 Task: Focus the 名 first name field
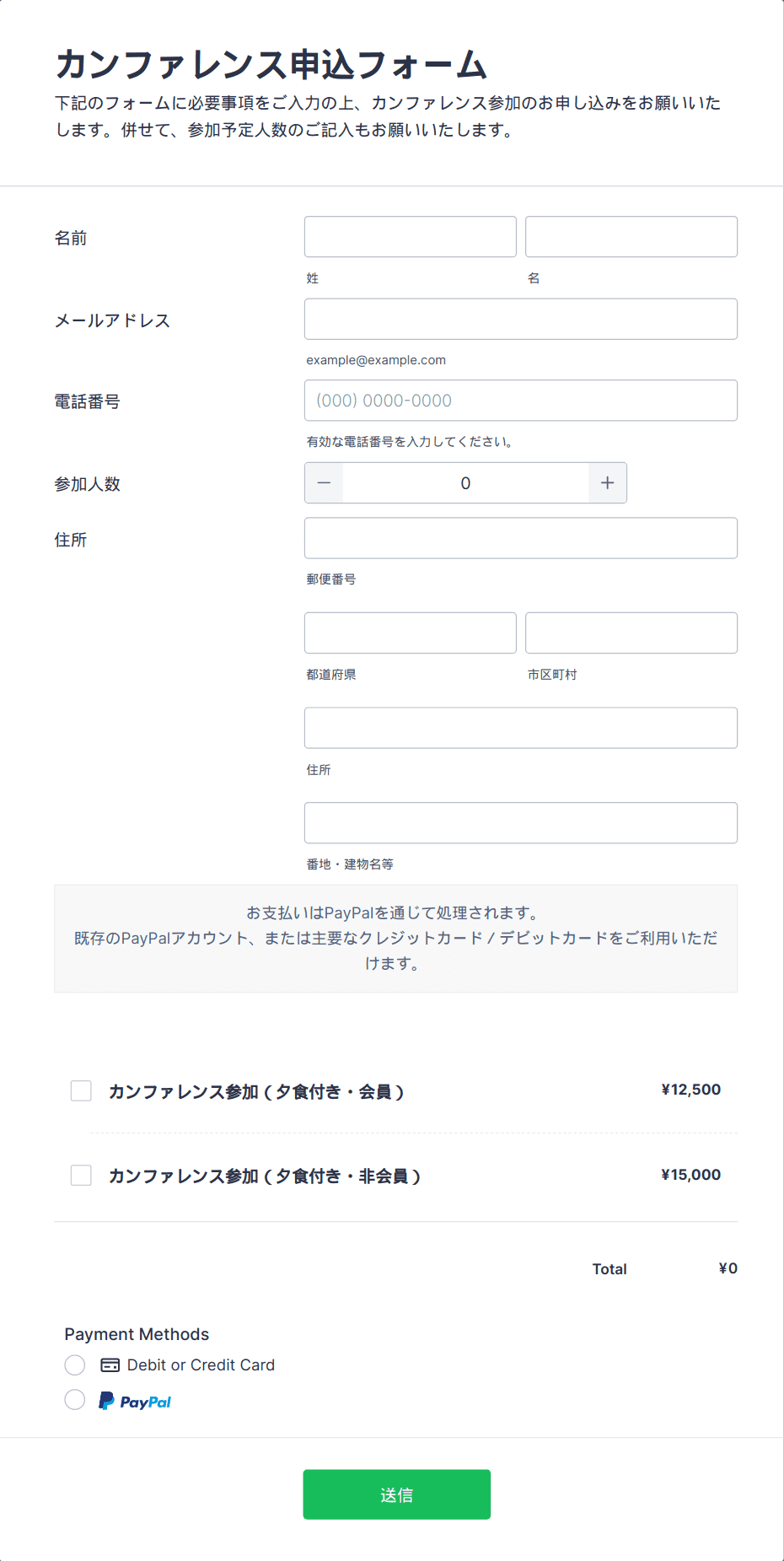pyautogui.click(x=631, y=237)
